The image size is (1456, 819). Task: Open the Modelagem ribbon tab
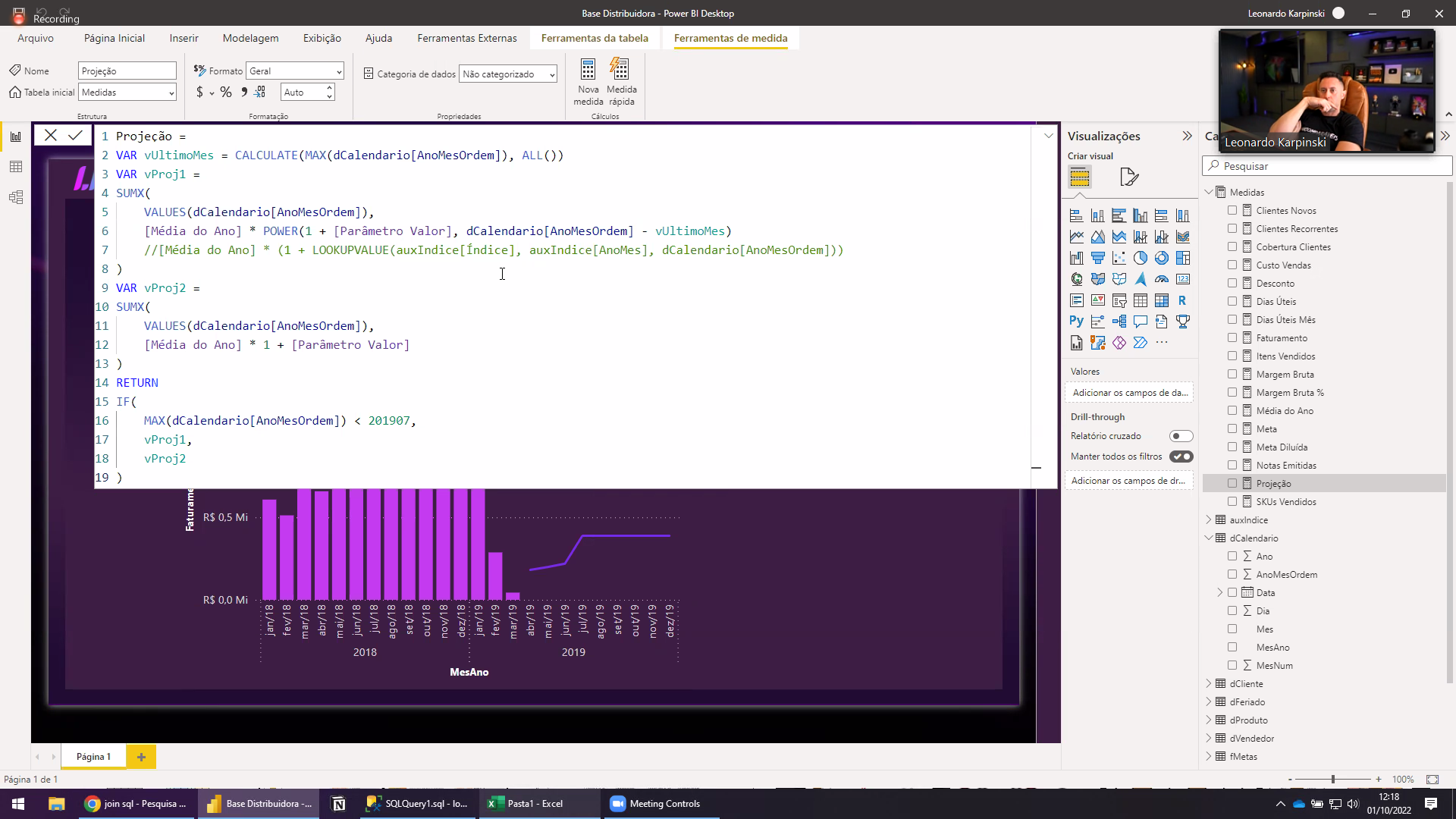[x=250, y=38]
